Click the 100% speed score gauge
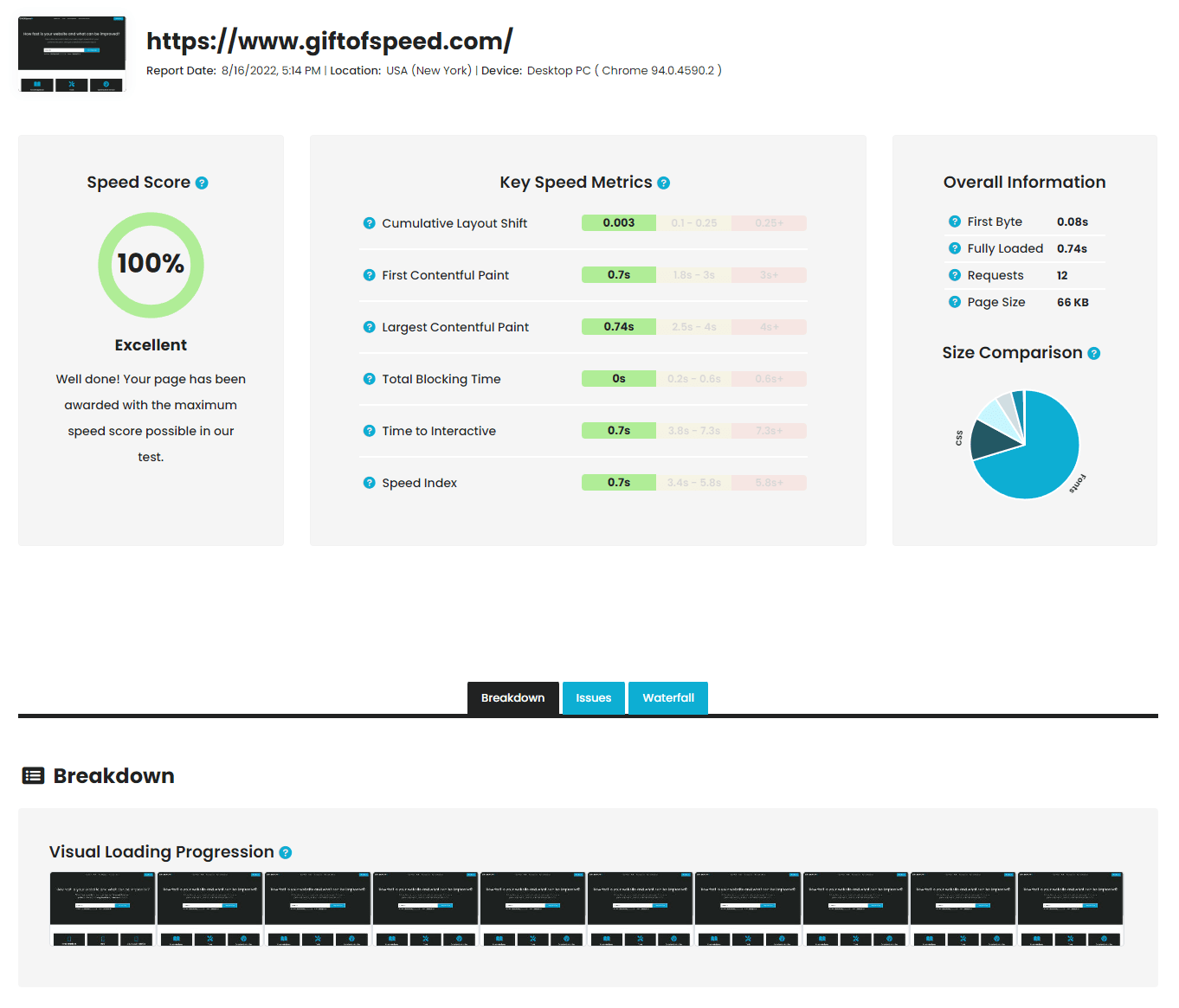Viewport: 1179px width, 1008px height. (x=151, y=265)
